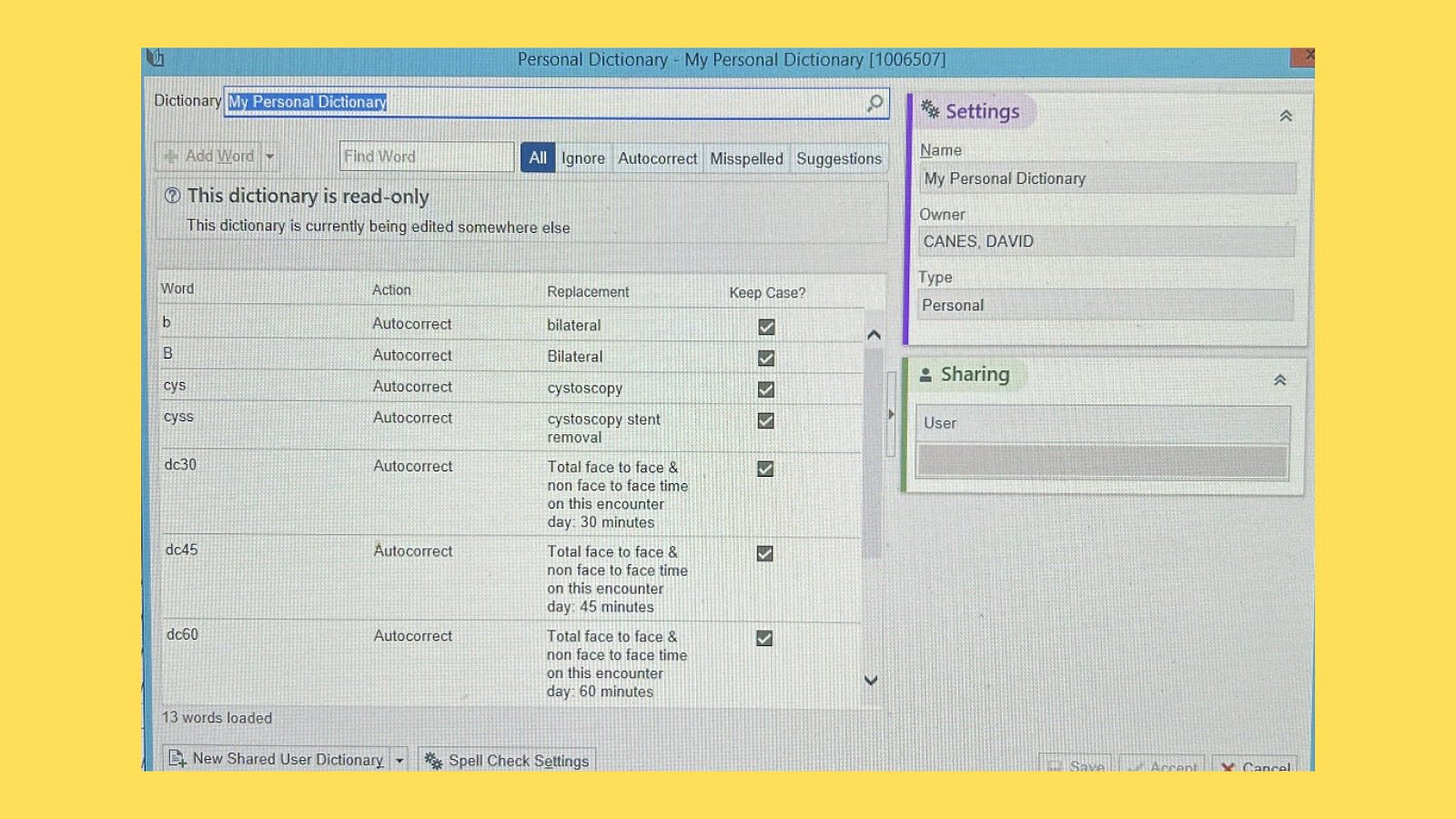
Task: Click the User column header in Sharing
Action: tap(1103, 423)
